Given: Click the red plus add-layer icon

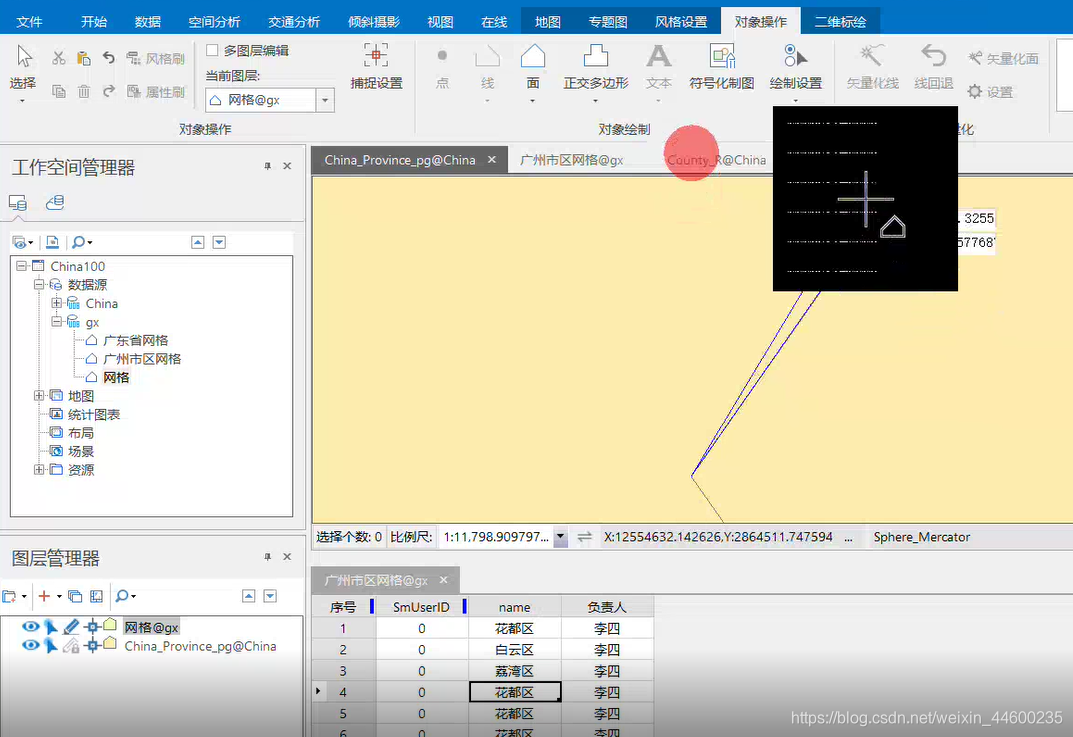Looking at the screenshot, I should [44, 597].
